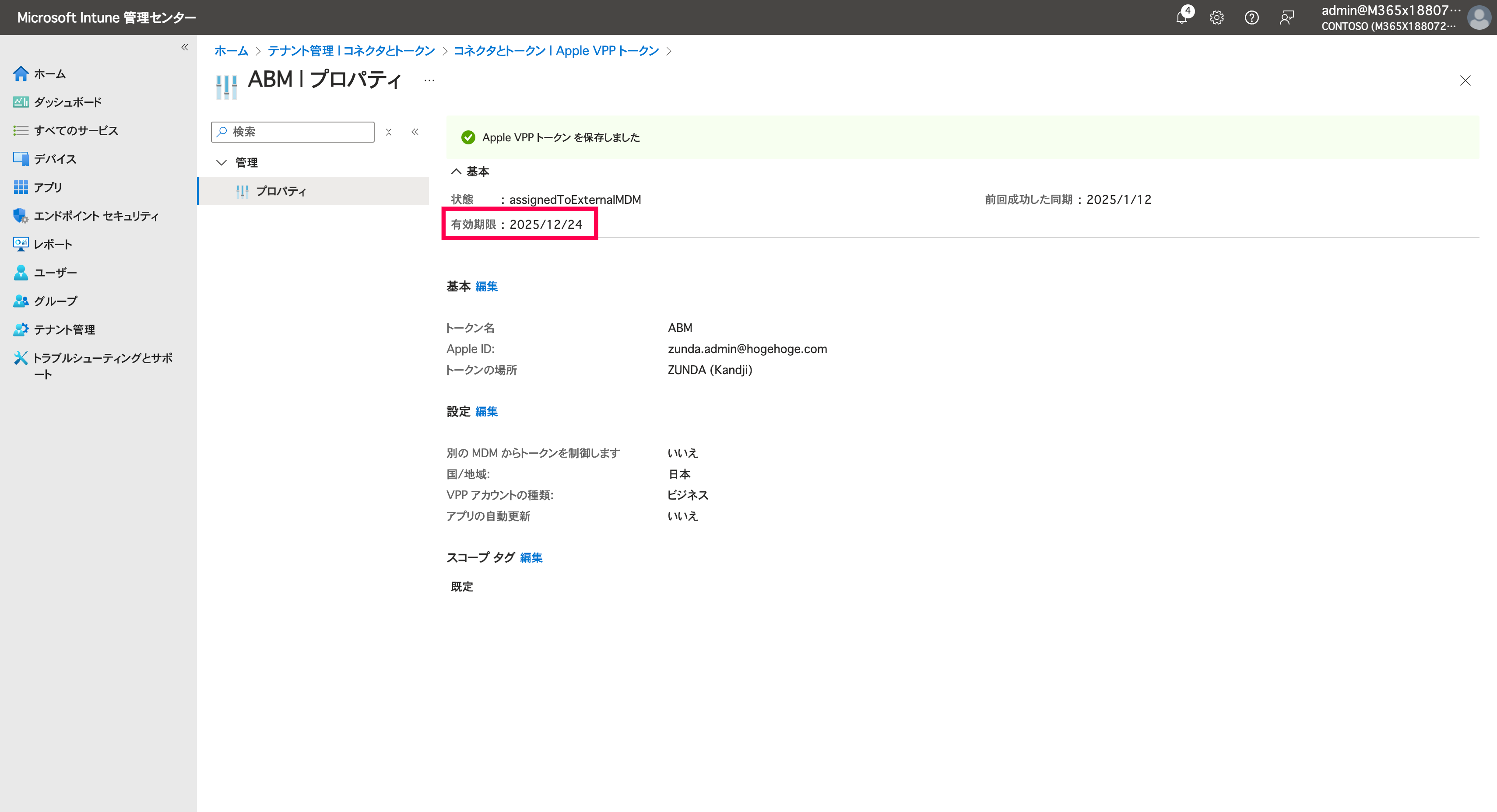
Task: Click the feedback person icon
Action: click(x=1286, y=17)
